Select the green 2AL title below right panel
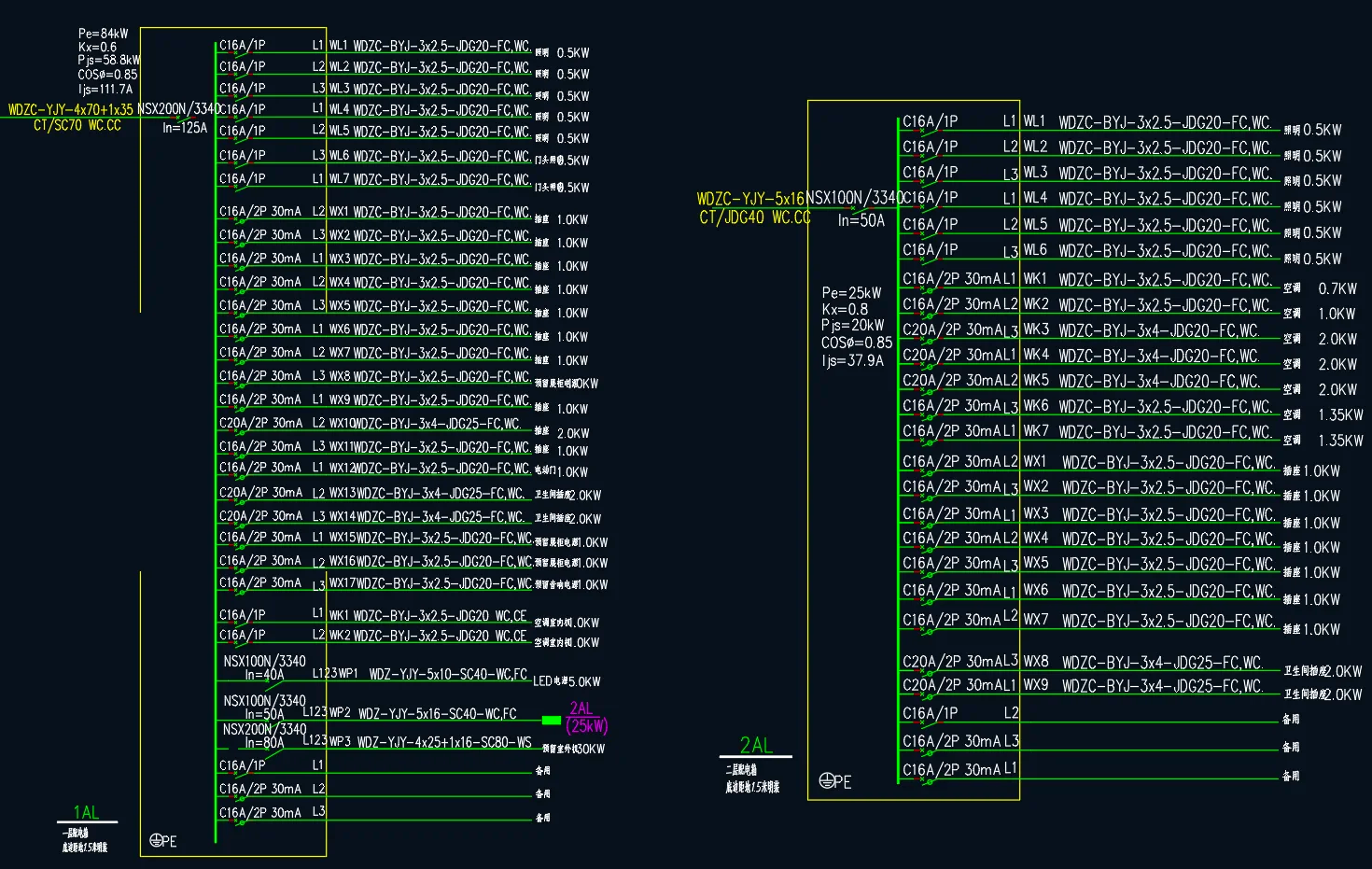The height and width of the screenshot is (869, 1372). pos(755,745)
